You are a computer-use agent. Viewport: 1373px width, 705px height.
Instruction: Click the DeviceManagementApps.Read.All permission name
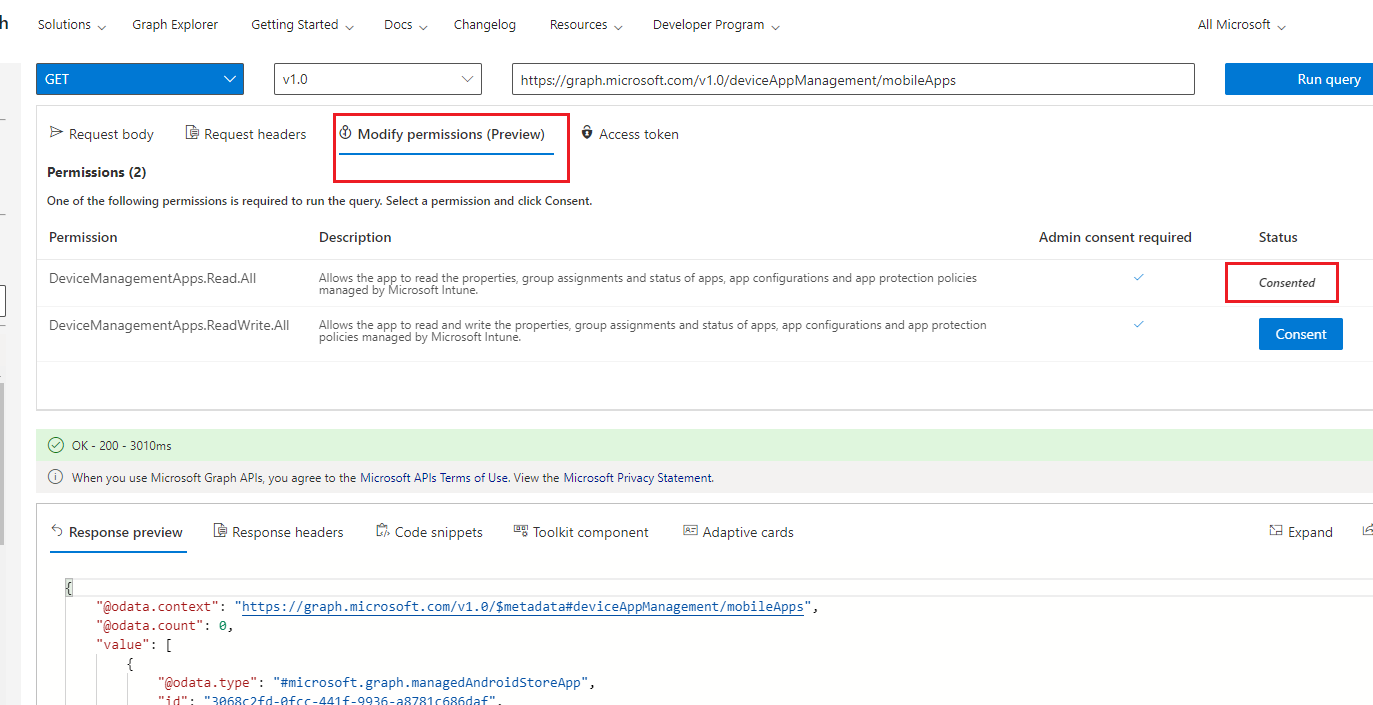tap(152, 278)
